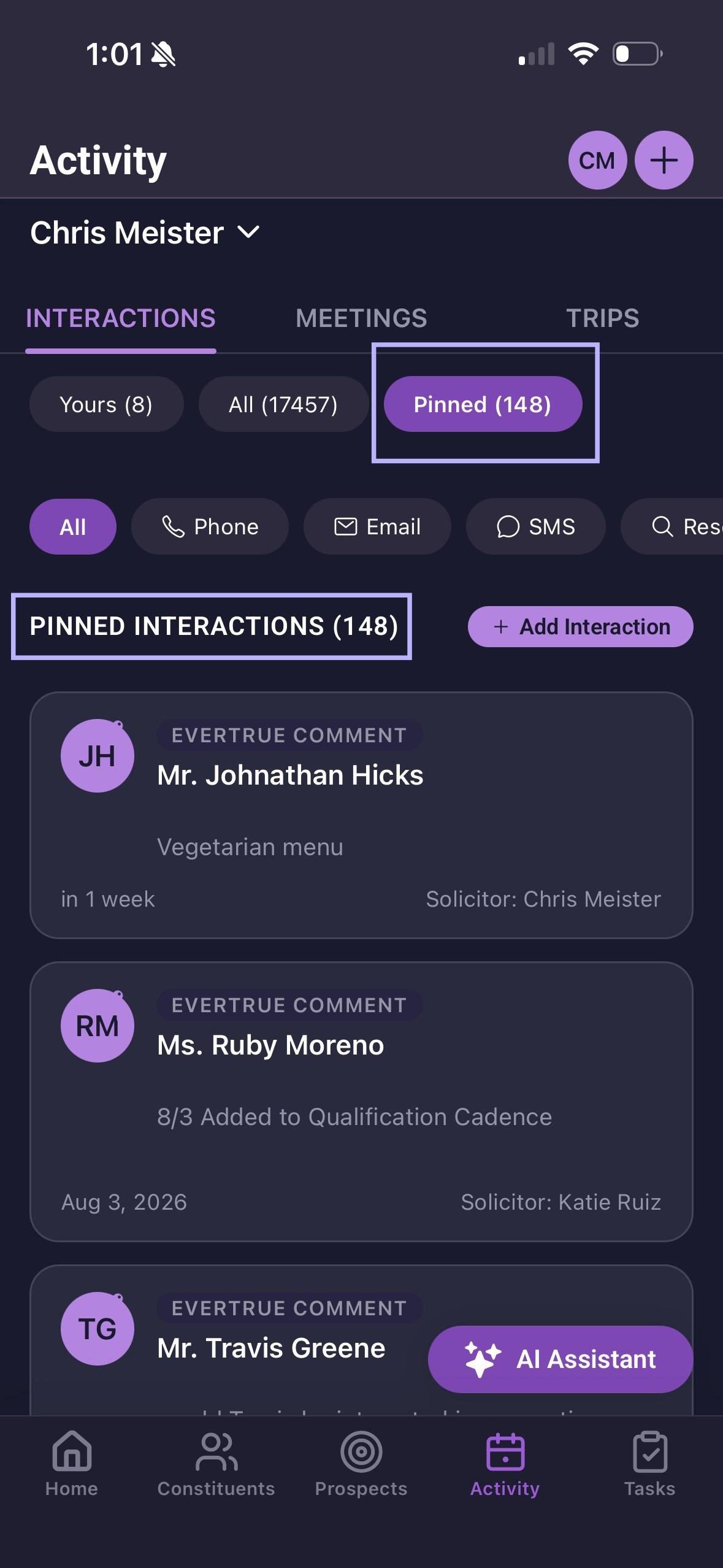
Task: Filter interactions by Phone
Action: point(210,526)
